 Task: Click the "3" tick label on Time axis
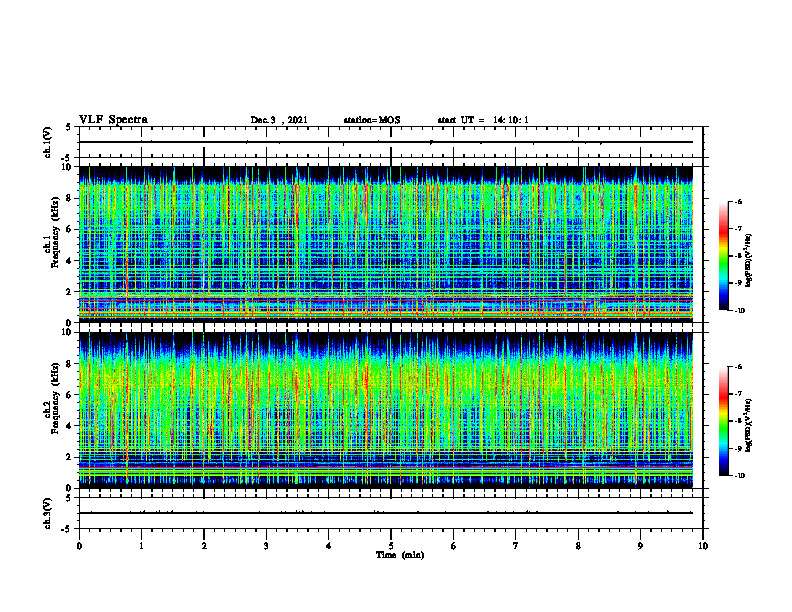pyautogui.click(x=266, y=546)
